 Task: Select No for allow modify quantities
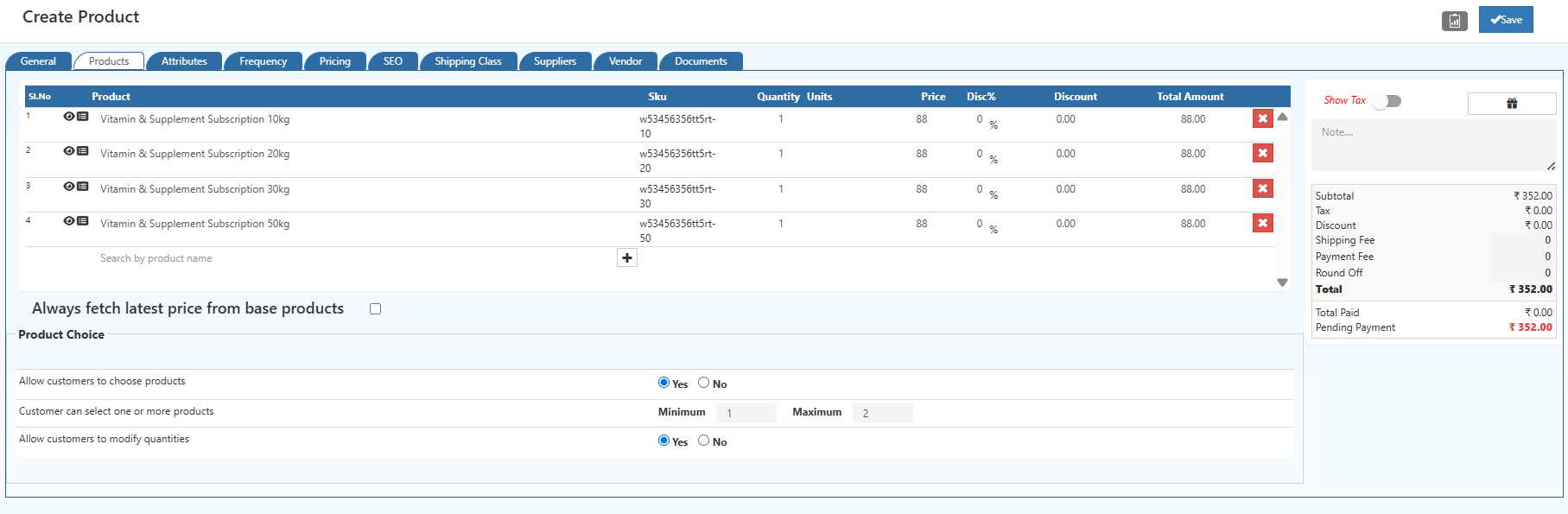pyautogui.click(x=703, y=441)
